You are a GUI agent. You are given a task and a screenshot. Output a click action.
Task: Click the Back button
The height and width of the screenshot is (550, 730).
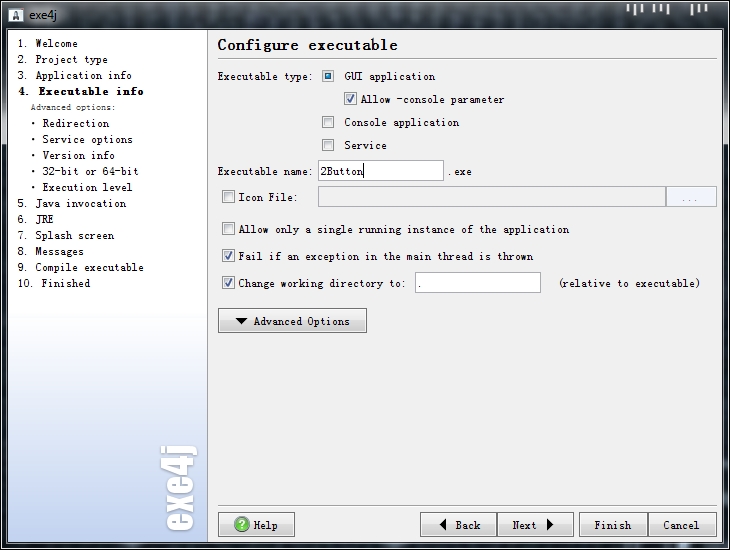click(x=459, y=525)
